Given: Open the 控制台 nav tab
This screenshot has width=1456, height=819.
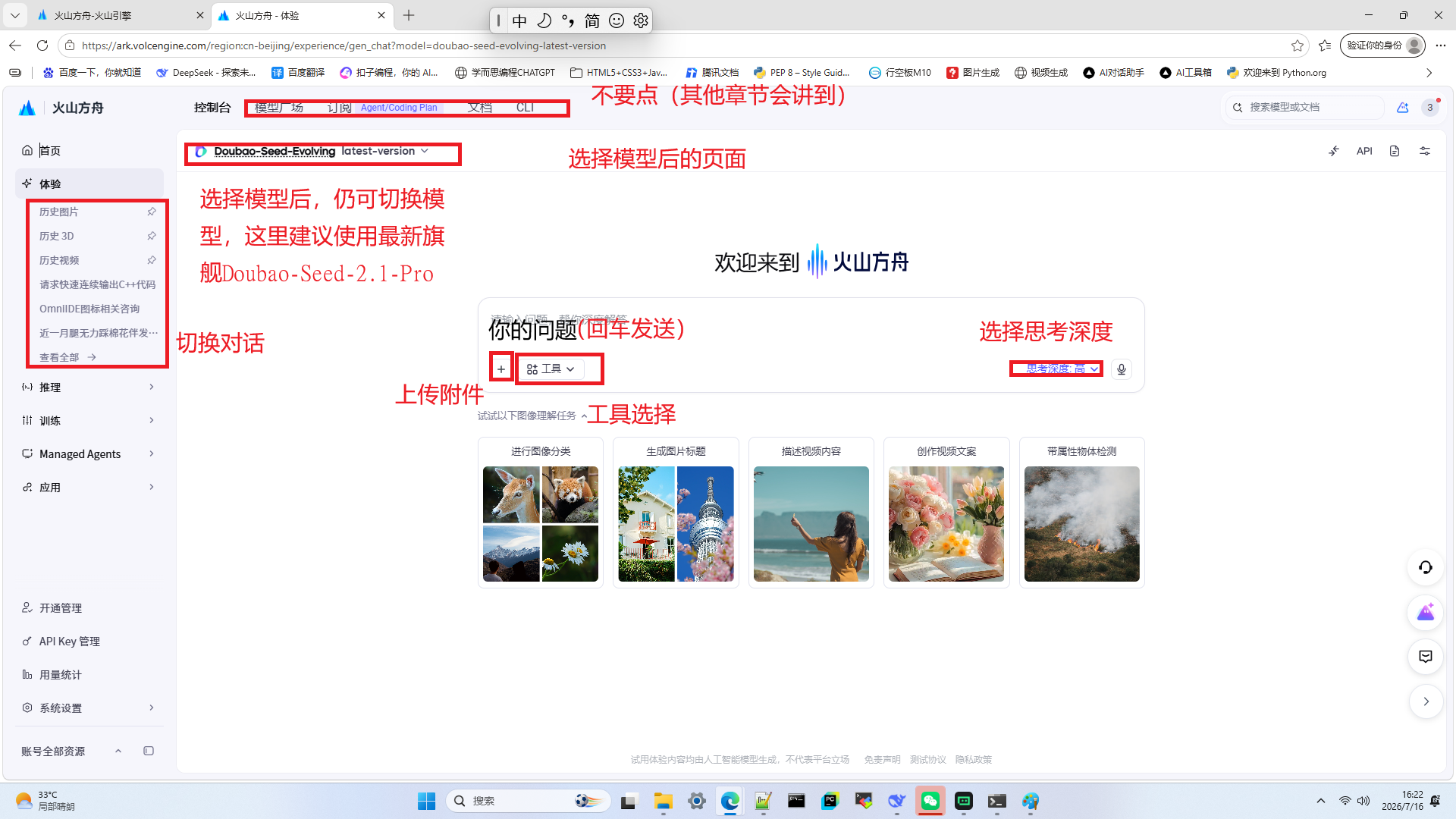Looking at the screenshot, I should click(212, 108).
